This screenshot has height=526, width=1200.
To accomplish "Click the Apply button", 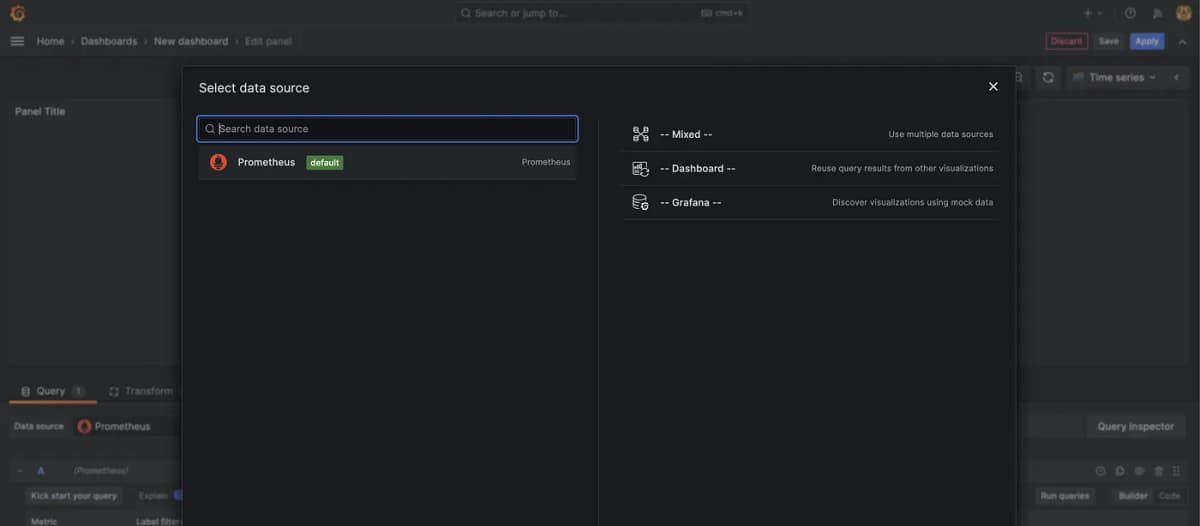I will (1147, 41).
